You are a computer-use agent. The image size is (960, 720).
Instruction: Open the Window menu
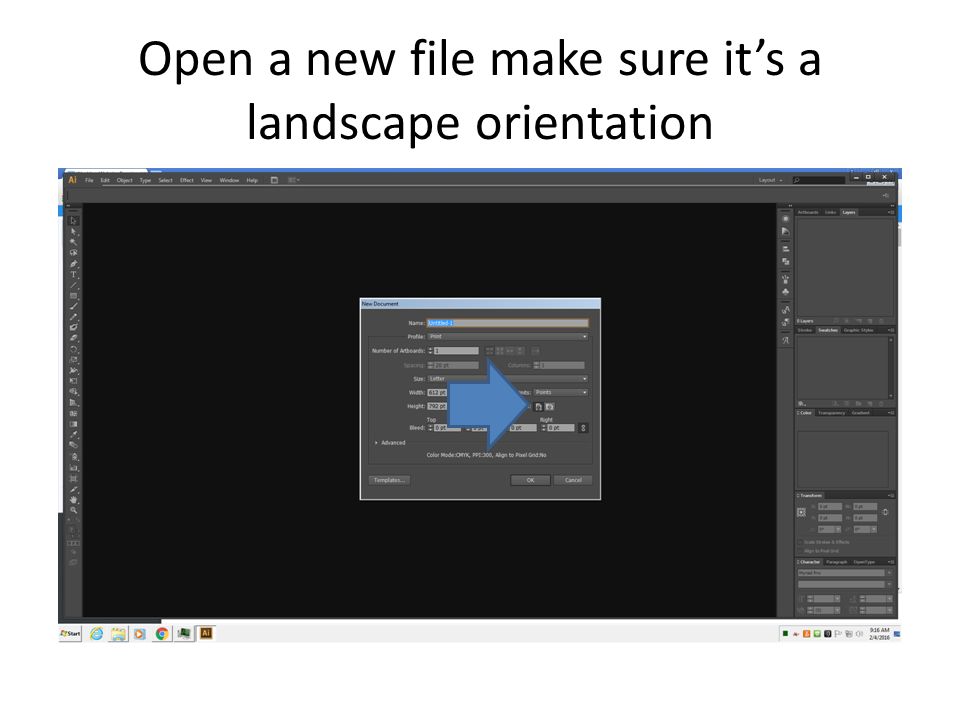pos(229,180)
